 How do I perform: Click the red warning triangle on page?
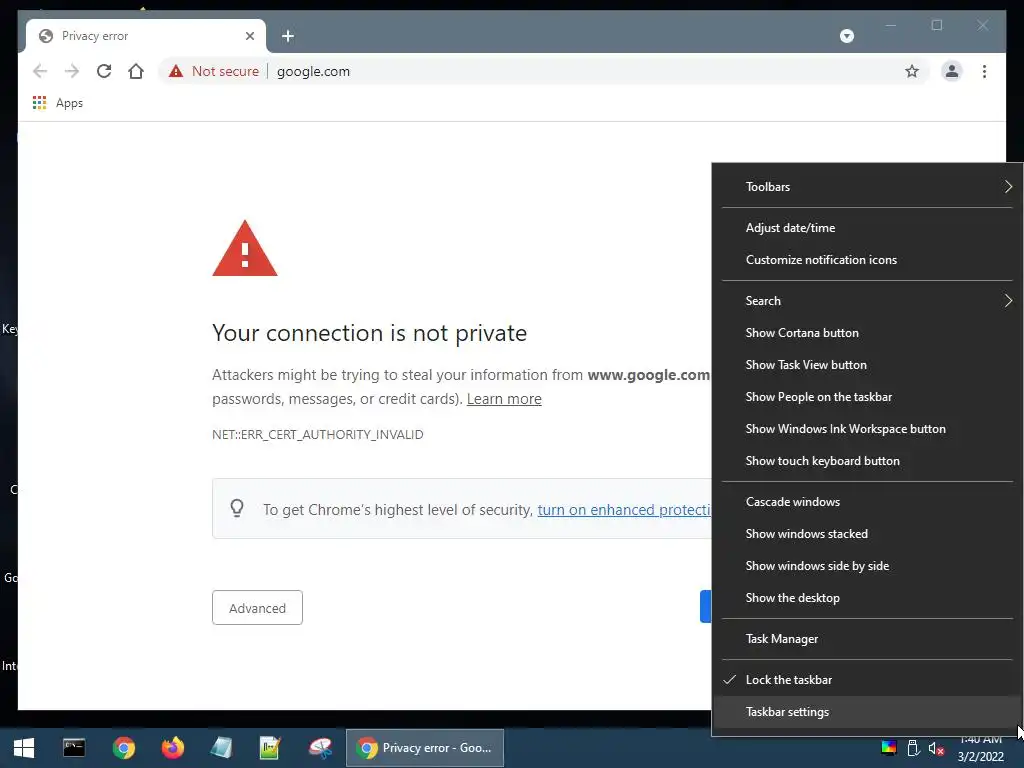pos(245,249)
